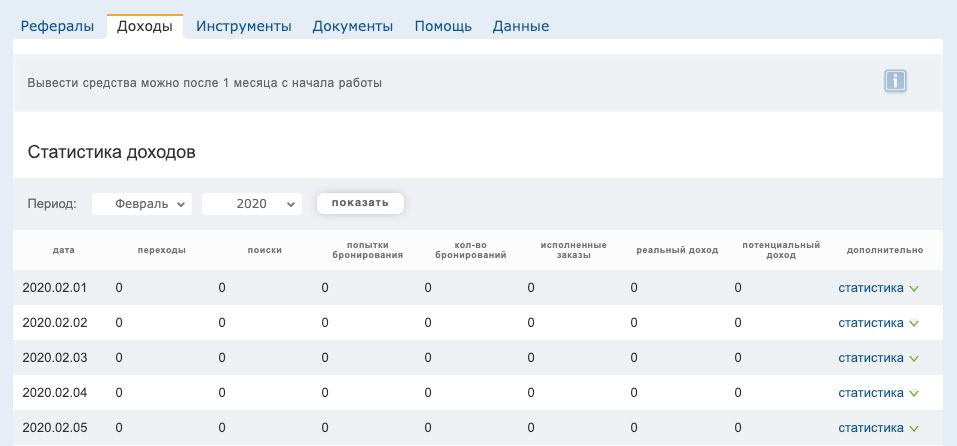The image size is (957, 446).
Task: Click the дата column header
Action: pyautogui.click(x=63, y=250)
